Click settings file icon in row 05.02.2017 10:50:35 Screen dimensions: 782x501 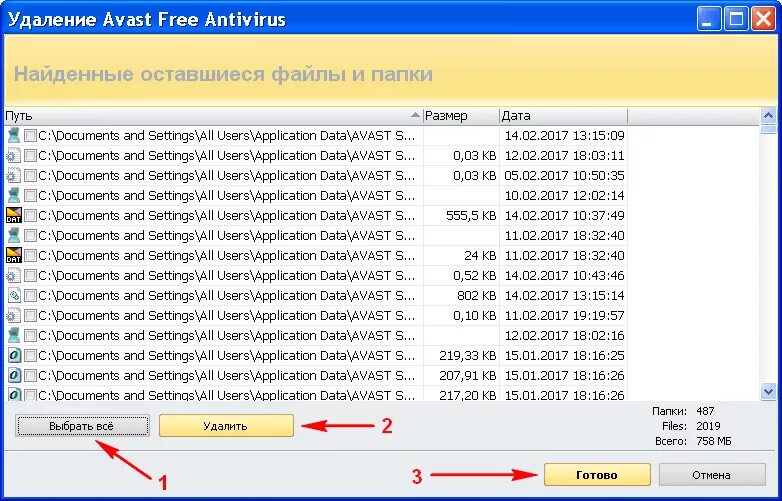tap(13, 175)
